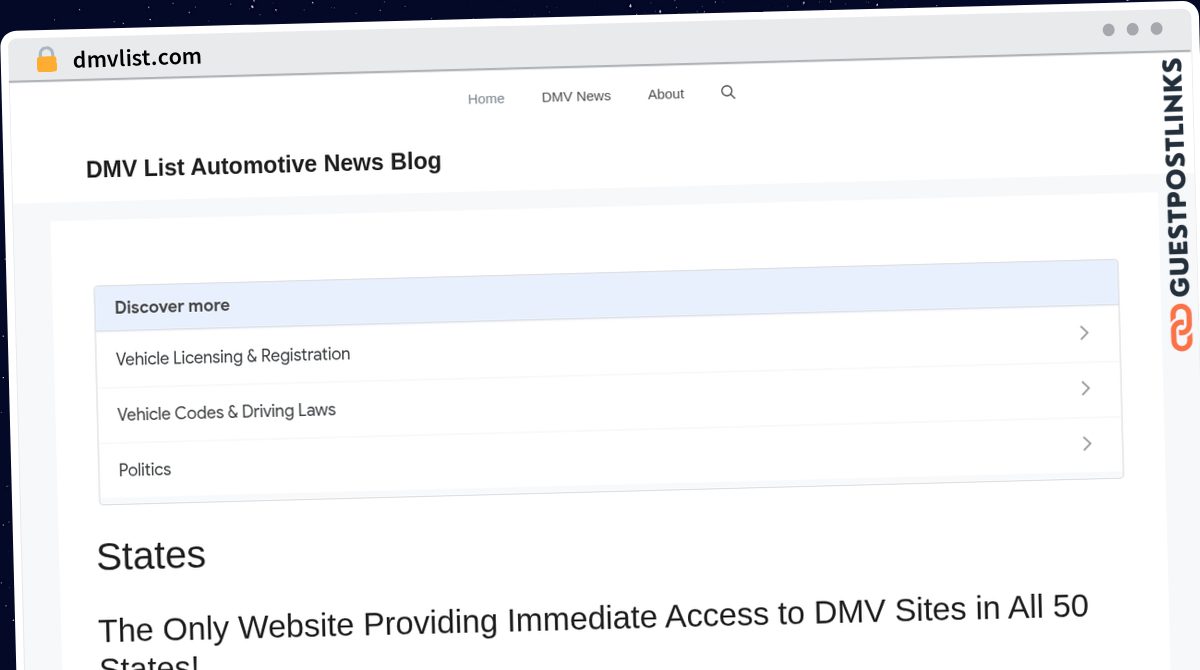Viewport: 1200px width, 670px height.
Task: Open the About menu item
Action: (x=666, y=94)
